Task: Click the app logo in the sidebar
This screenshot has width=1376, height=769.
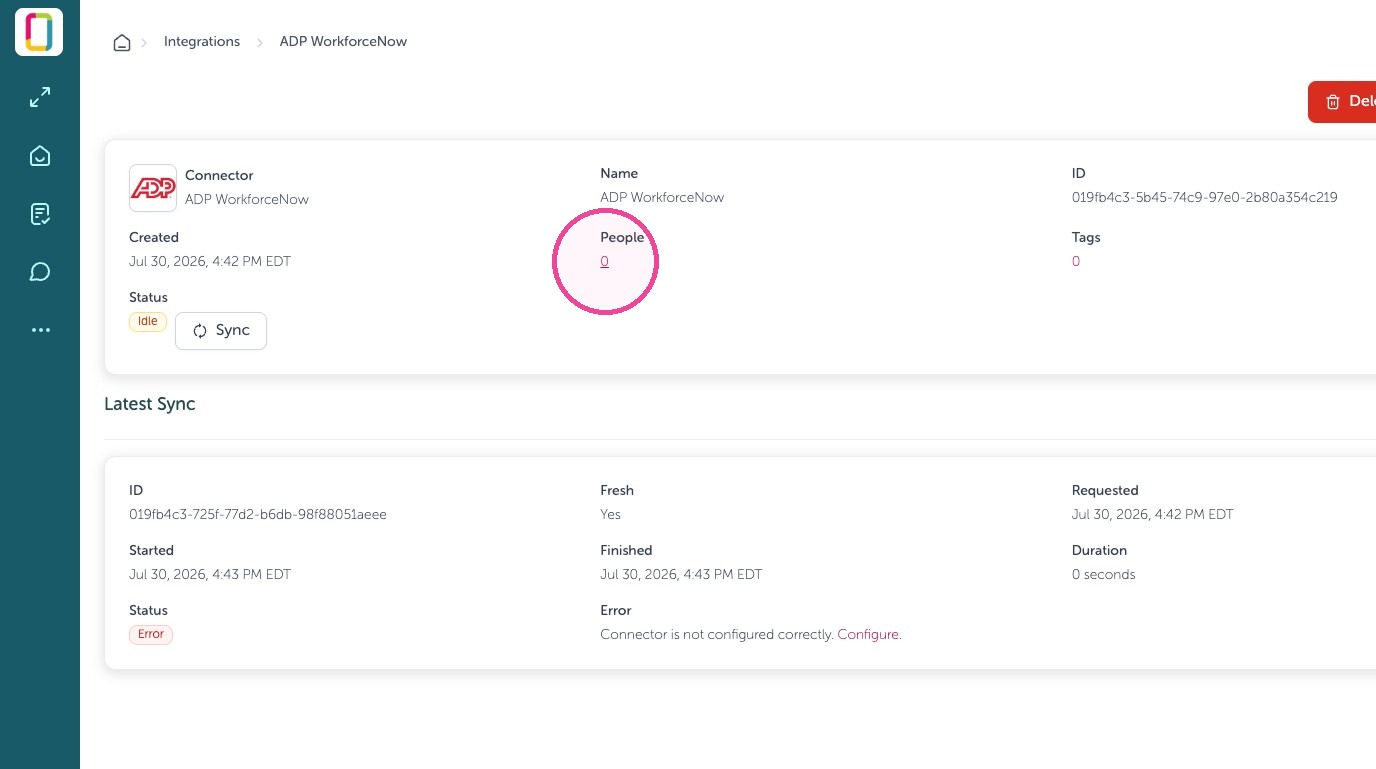Action: (39, 32)
